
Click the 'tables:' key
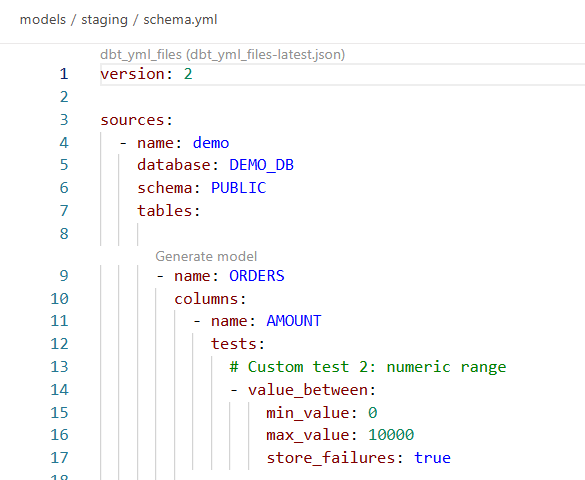[169, 211]
